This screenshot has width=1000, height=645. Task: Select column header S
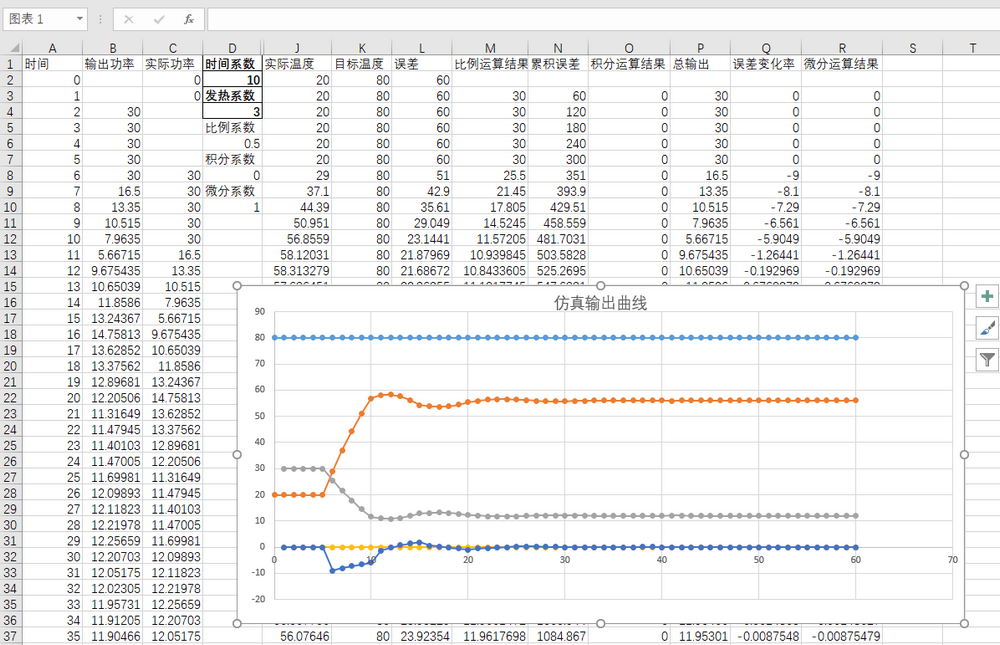coord(913,48)
